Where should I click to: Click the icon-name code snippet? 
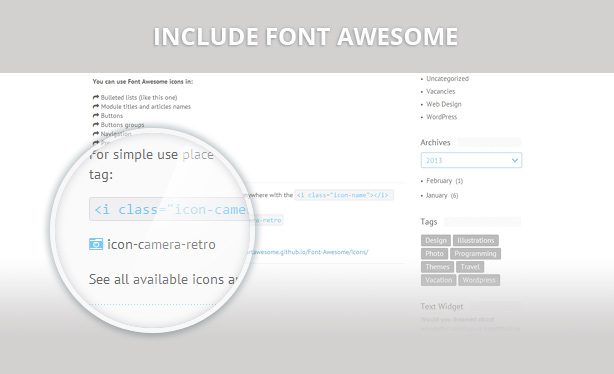(x=343, y=195)
